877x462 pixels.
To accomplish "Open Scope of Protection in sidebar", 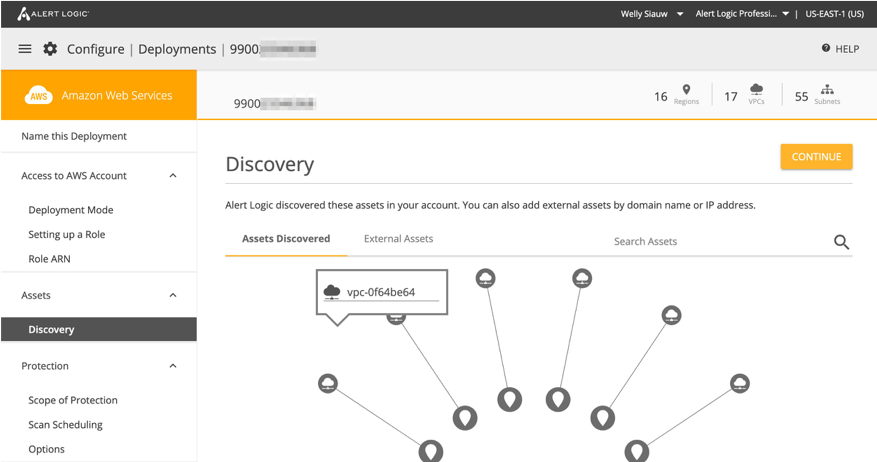I will 73,400.
